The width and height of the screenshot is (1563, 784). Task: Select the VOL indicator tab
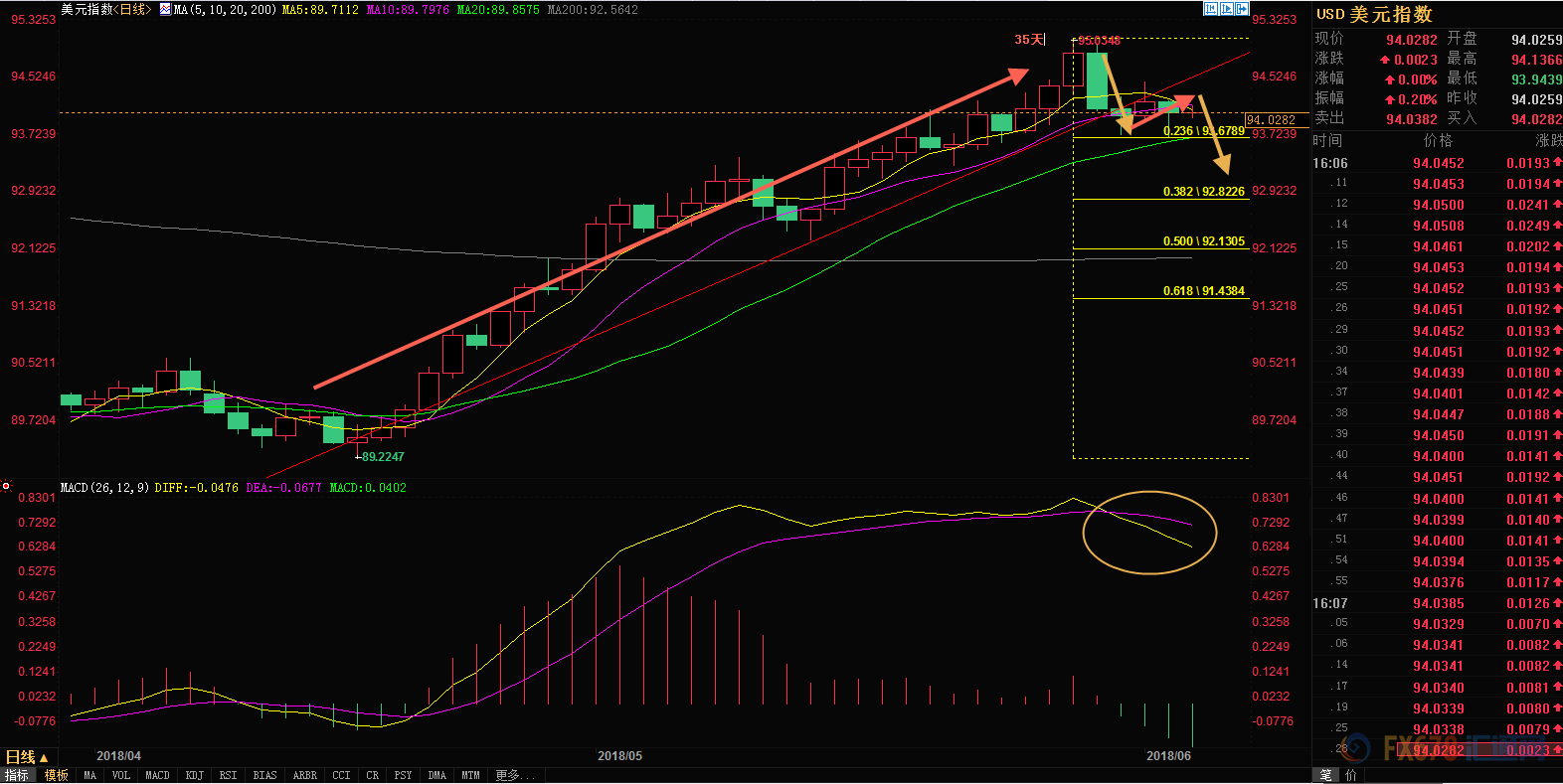pos(121,775)
